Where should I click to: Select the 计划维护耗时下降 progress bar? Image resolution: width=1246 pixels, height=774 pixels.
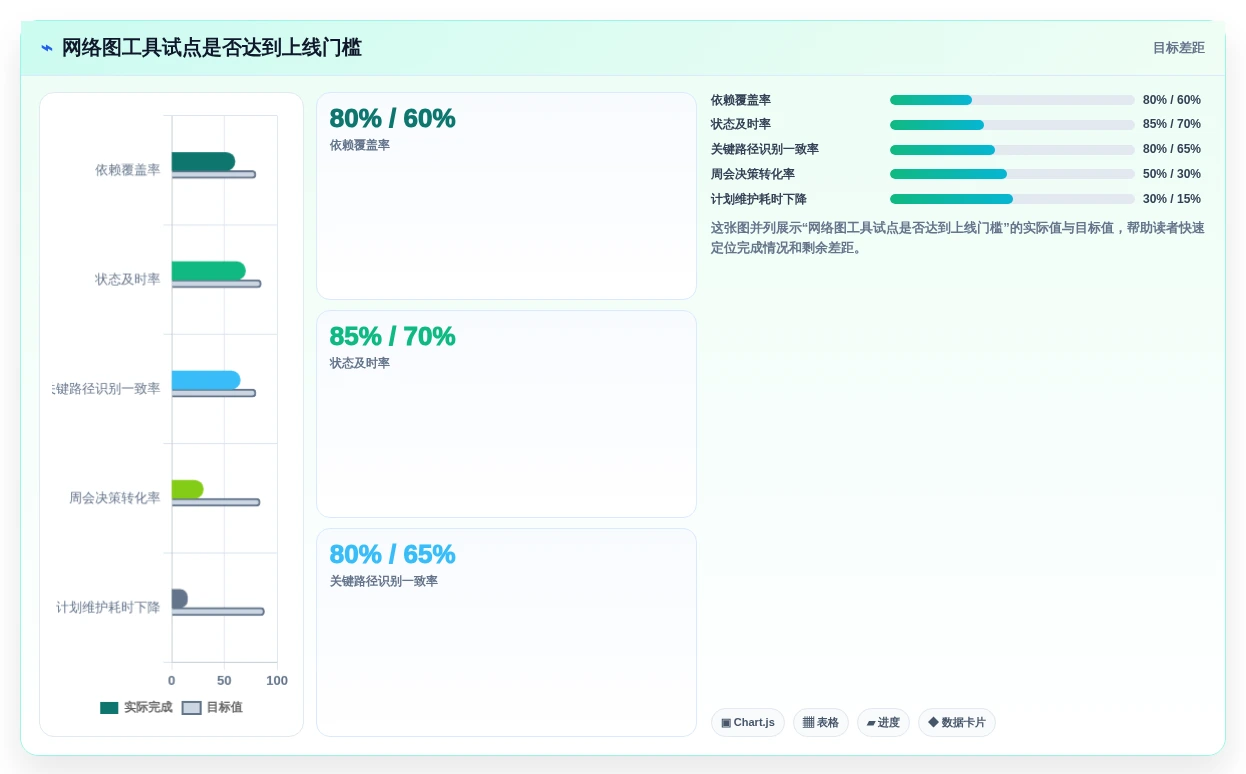(x=1012, y=199)
